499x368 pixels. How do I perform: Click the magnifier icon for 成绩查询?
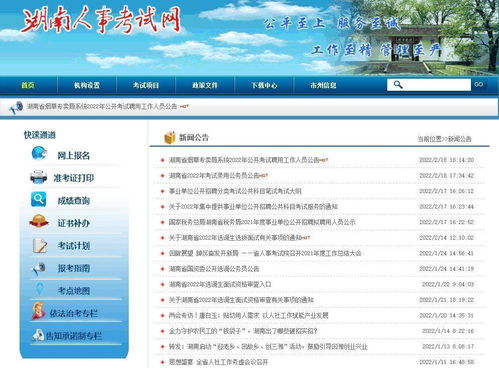[39, 199]
